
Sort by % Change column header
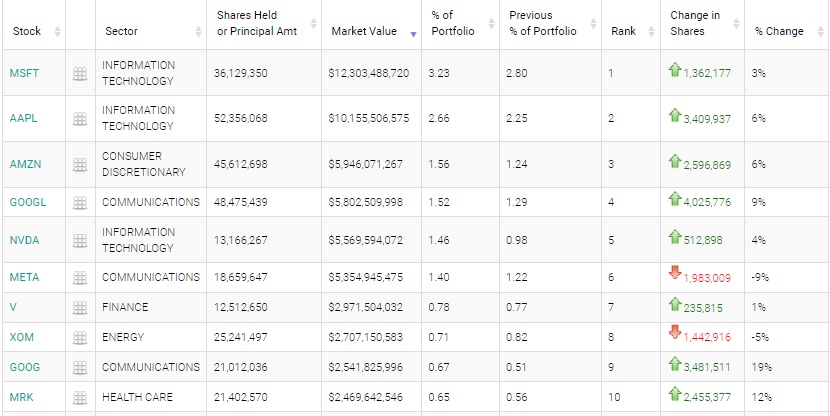pyautogui.click(x=779, y=31)
